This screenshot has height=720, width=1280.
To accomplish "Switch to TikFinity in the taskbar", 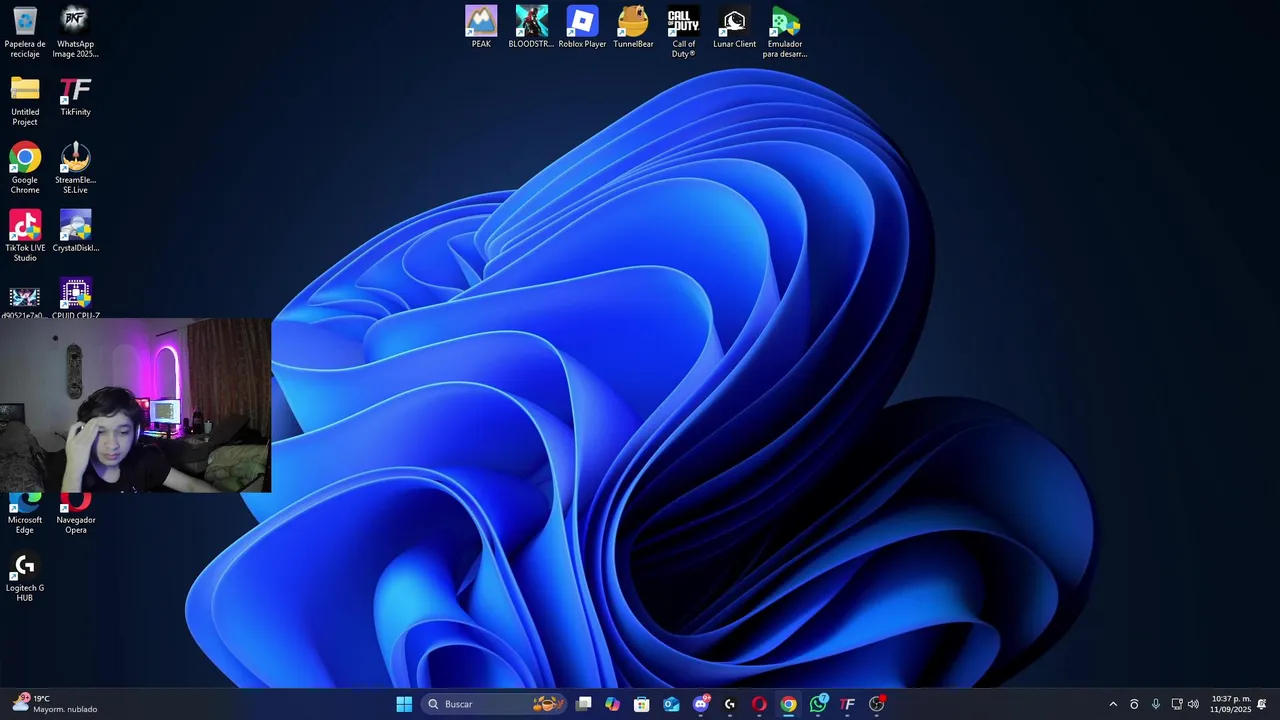I will [847, 704].
